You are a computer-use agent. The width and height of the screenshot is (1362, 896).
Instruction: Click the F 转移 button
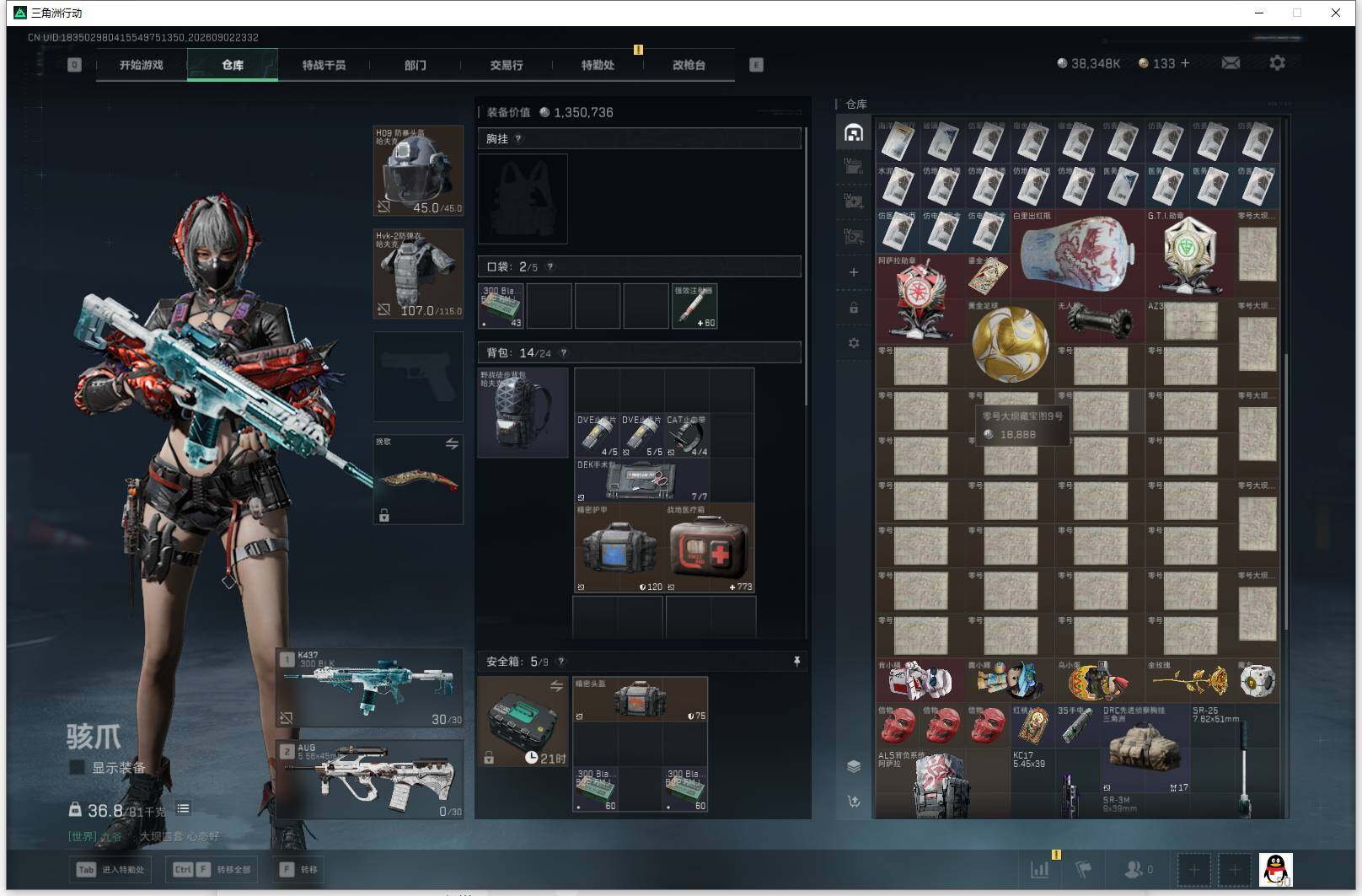coord(299,869)
